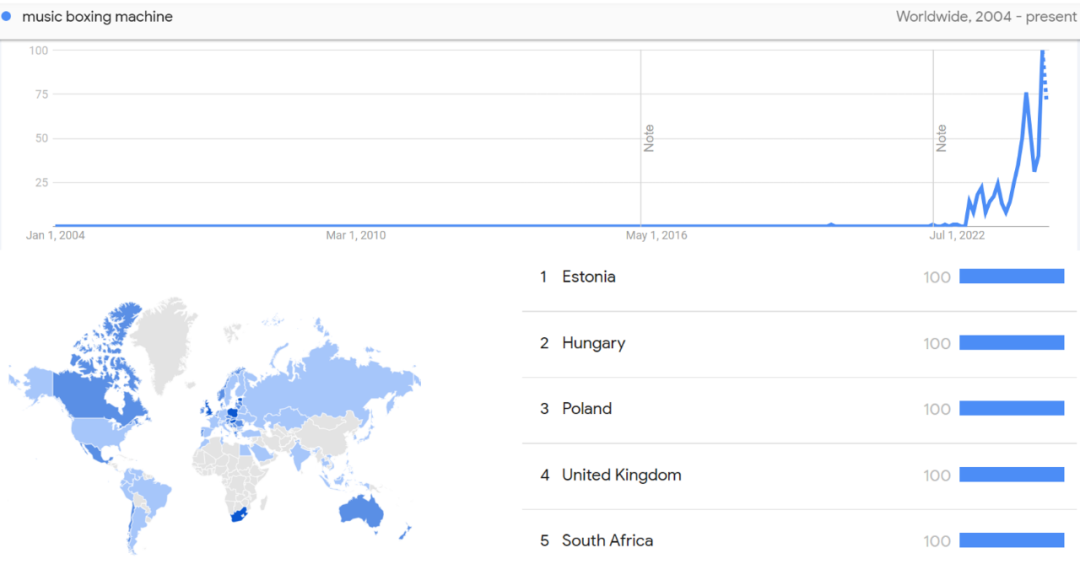Click United Kingdom's blue interest bar

tap(1011, 475)
